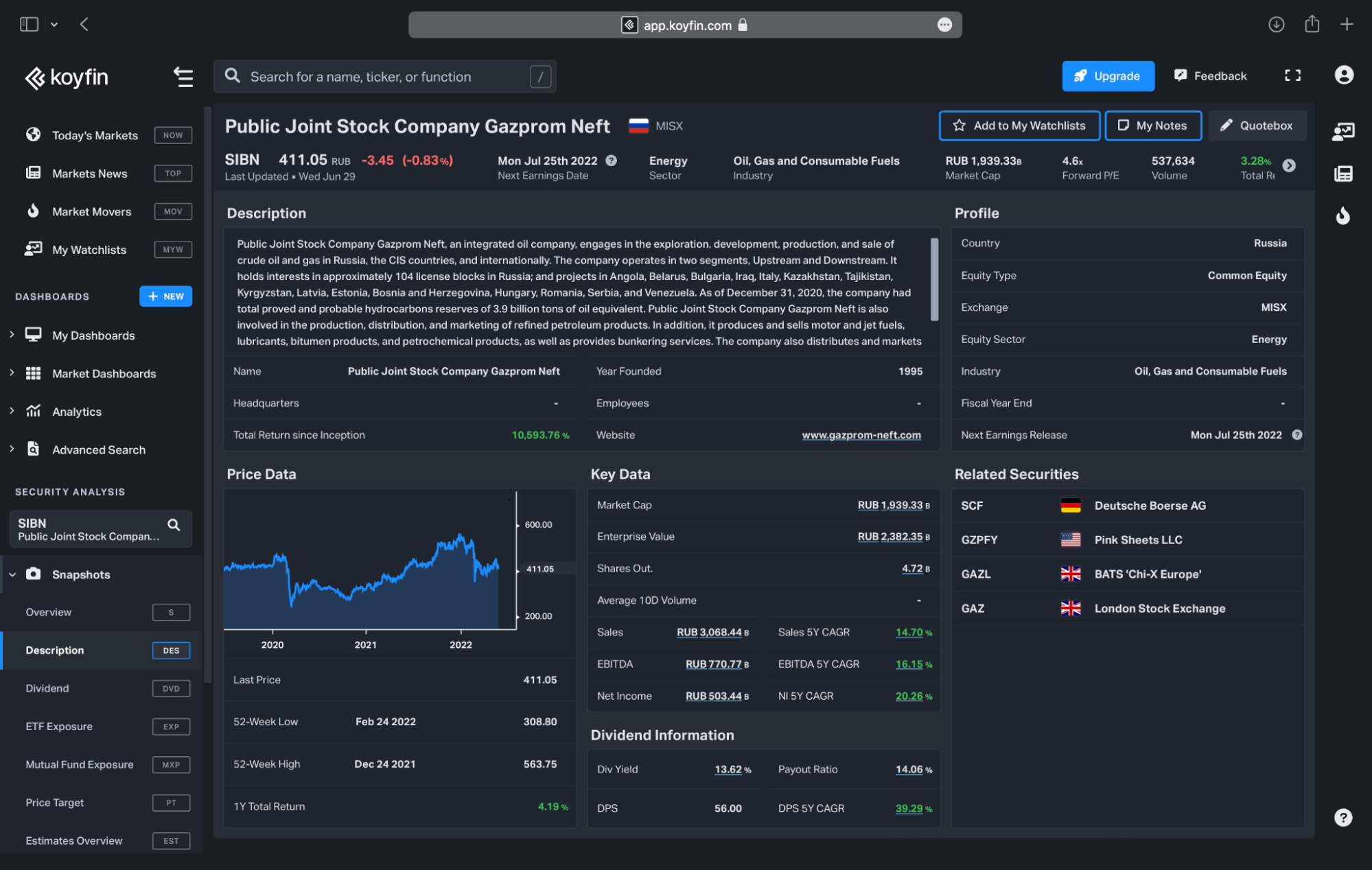Select the Description snapshot item
Screen dimensions: 1372x870
tap(102, 650)
